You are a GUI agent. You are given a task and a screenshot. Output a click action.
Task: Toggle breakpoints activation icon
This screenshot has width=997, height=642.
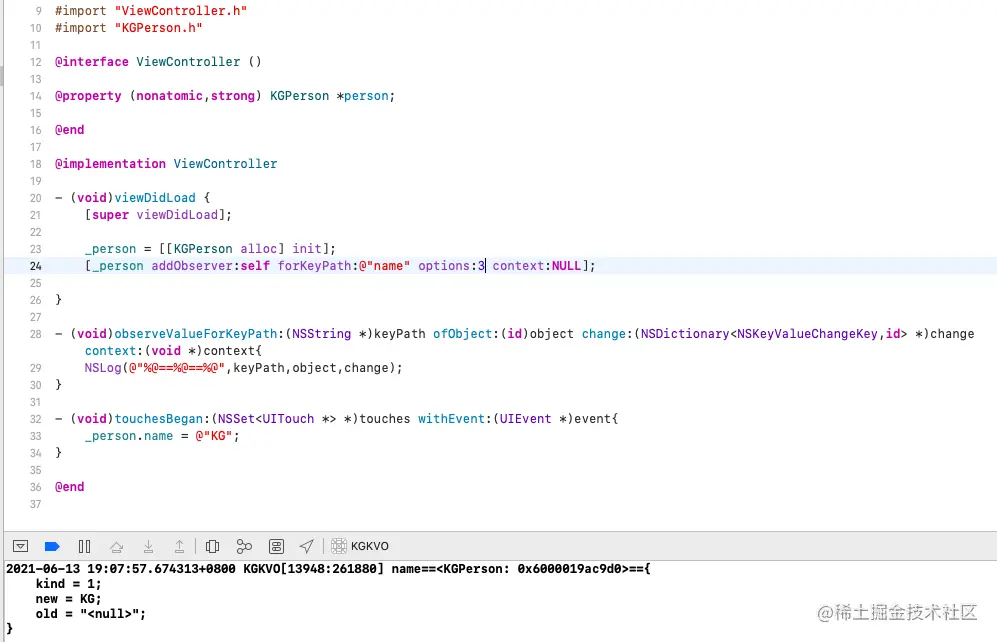click(52, 546)
